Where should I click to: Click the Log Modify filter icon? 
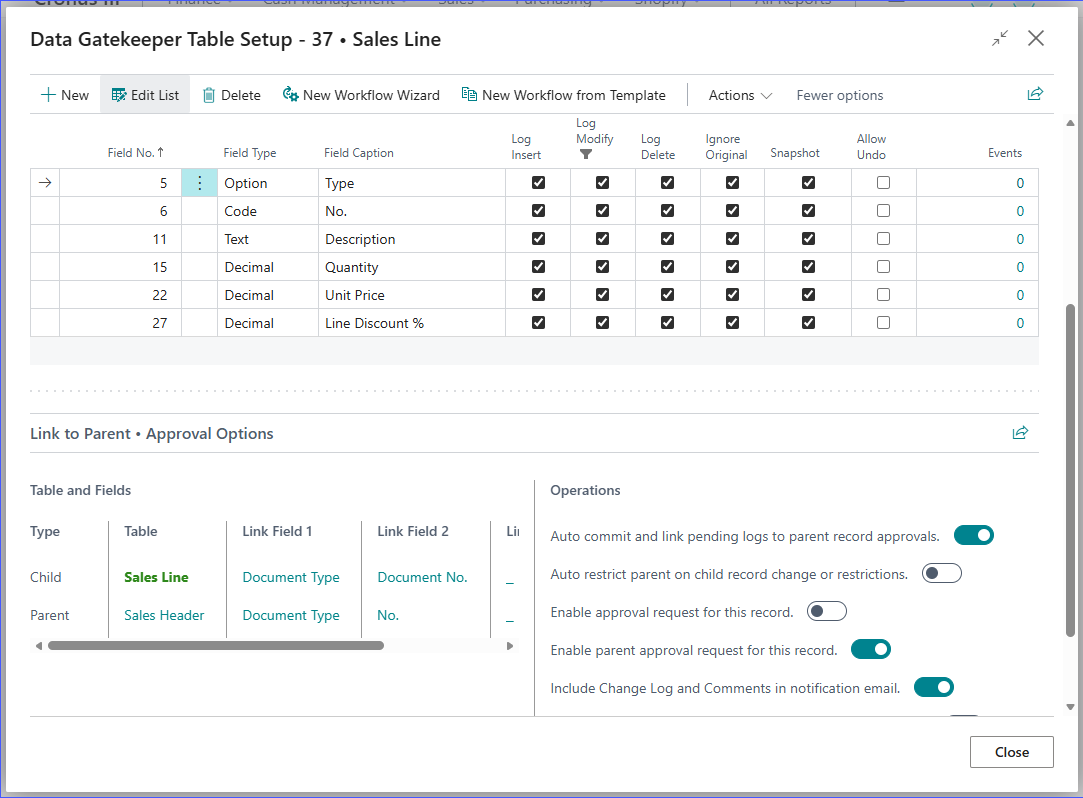pos(586,155)
